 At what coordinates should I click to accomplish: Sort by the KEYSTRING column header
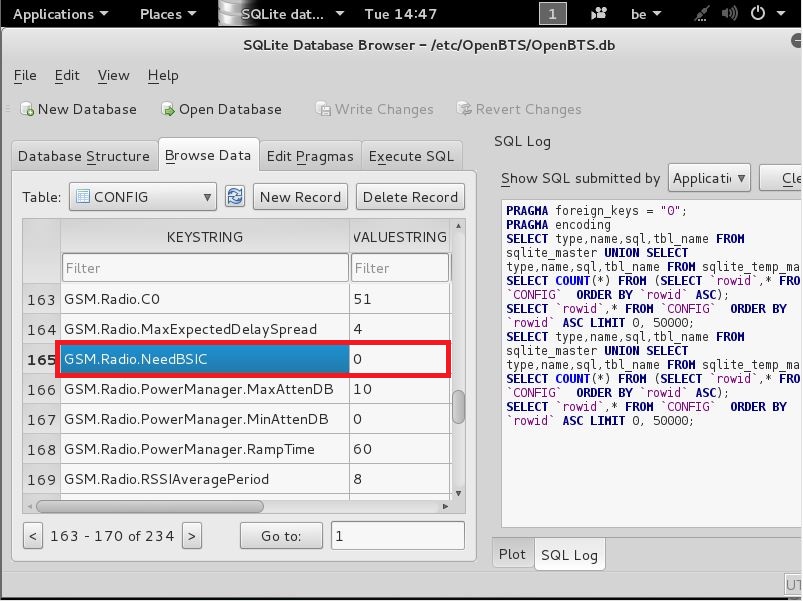pos(205,237)
